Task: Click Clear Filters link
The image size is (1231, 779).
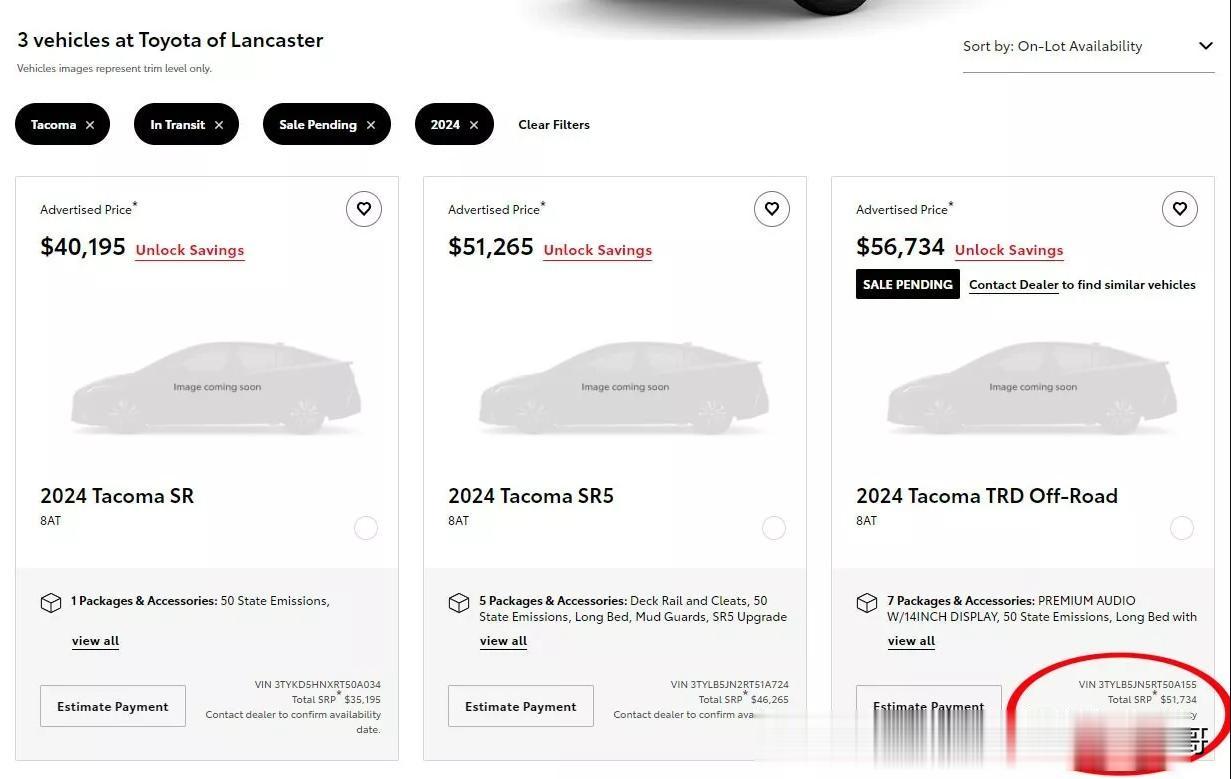Action: click(554, 125)
